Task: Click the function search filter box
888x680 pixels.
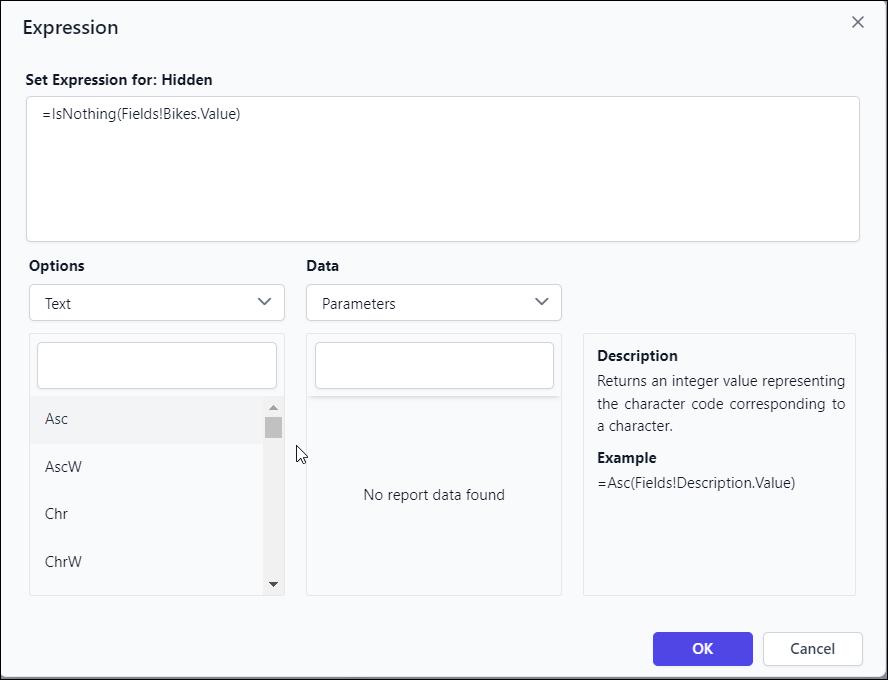Action: point(156,365)
